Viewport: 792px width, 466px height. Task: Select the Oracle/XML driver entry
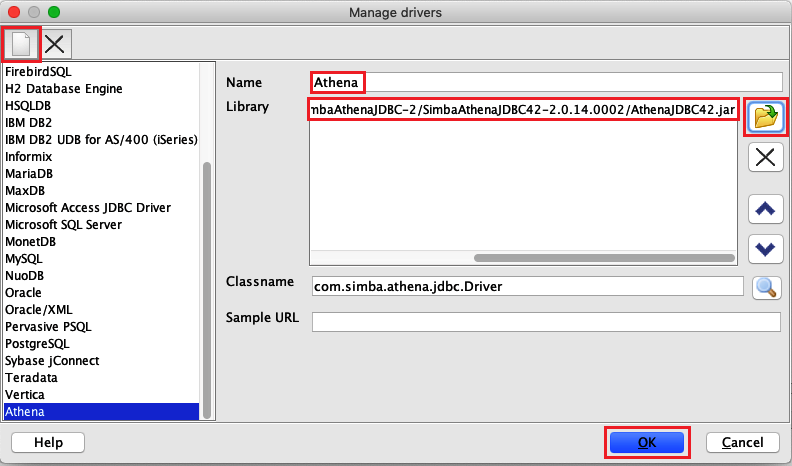pos(39,309)
